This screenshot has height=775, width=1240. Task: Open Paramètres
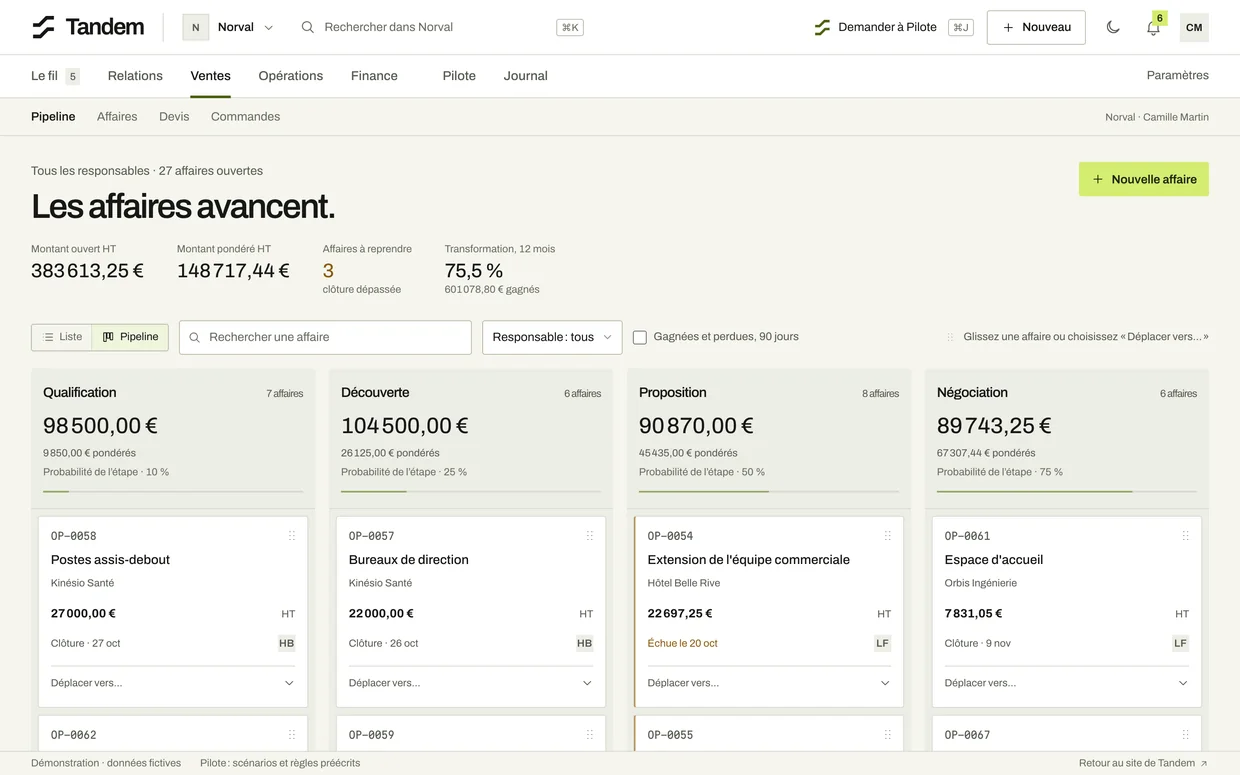(x=1178, y=76)
